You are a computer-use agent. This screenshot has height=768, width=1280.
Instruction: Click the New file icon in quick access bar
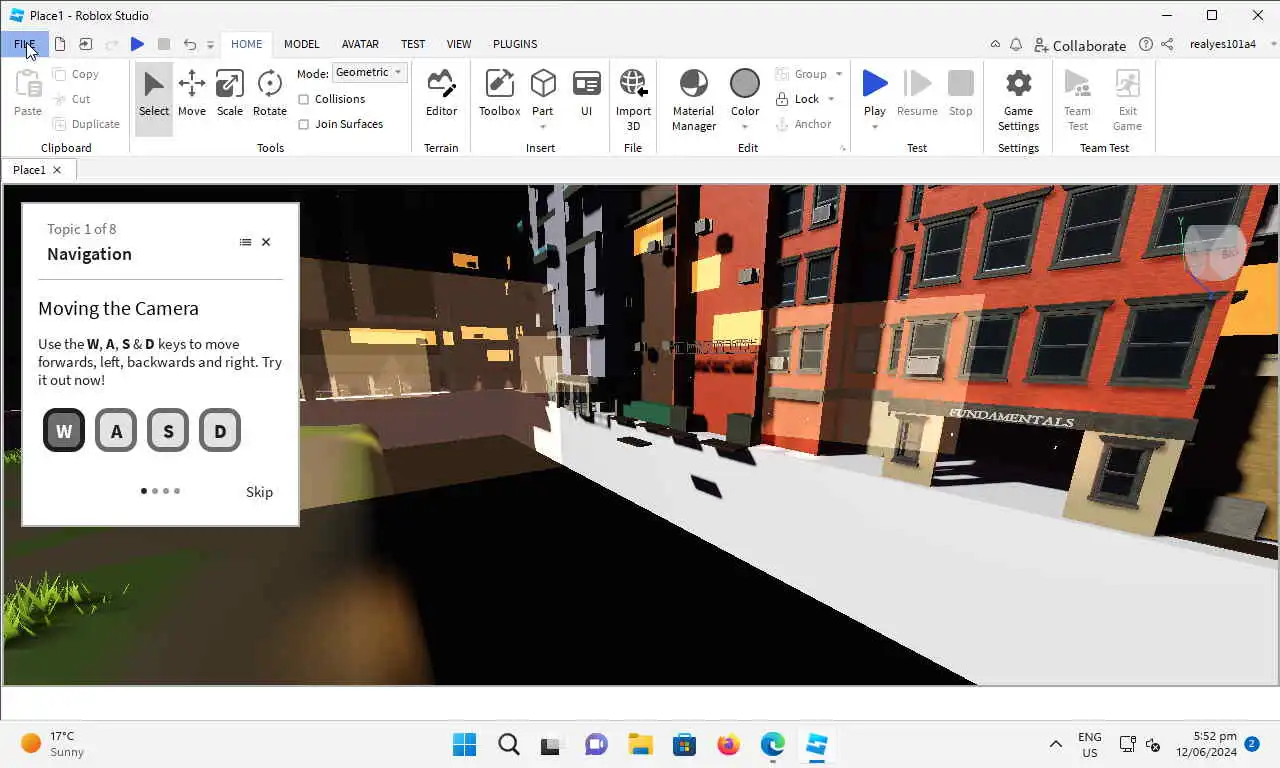[x=60, y=44]
